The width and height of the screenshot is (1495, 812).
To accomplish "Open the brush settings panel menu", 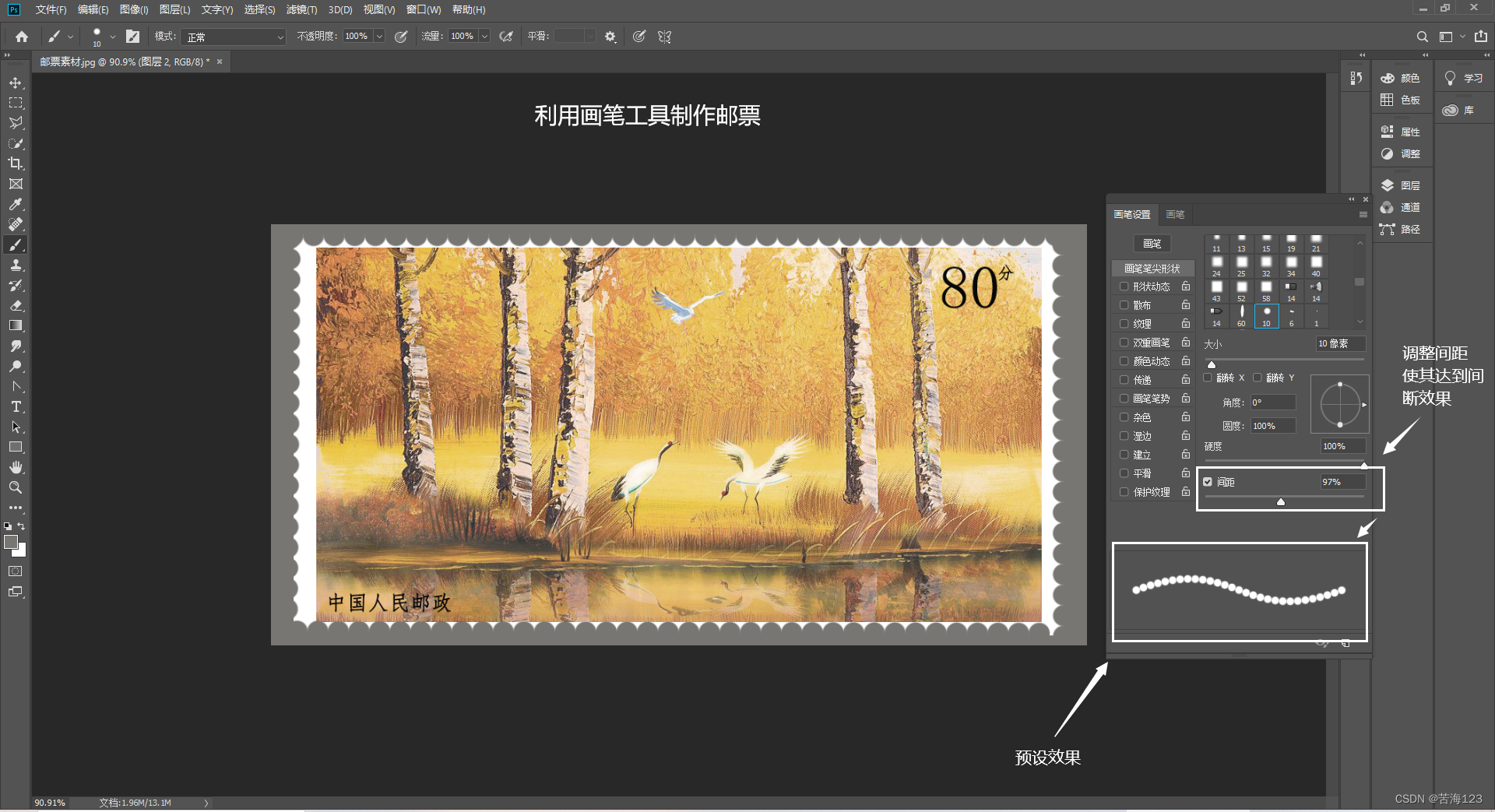I will click(x=1363, y=214).
